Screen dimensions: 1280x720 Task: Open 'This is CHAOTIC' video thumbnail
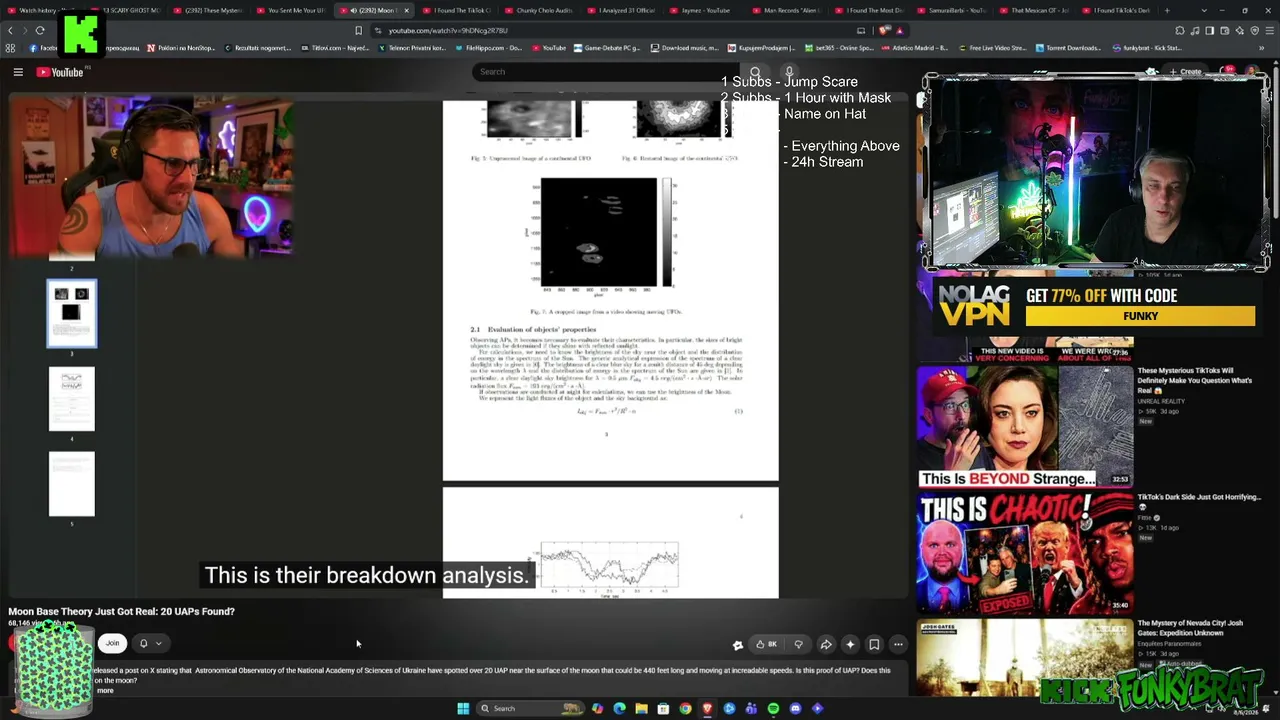(1025, 553)
